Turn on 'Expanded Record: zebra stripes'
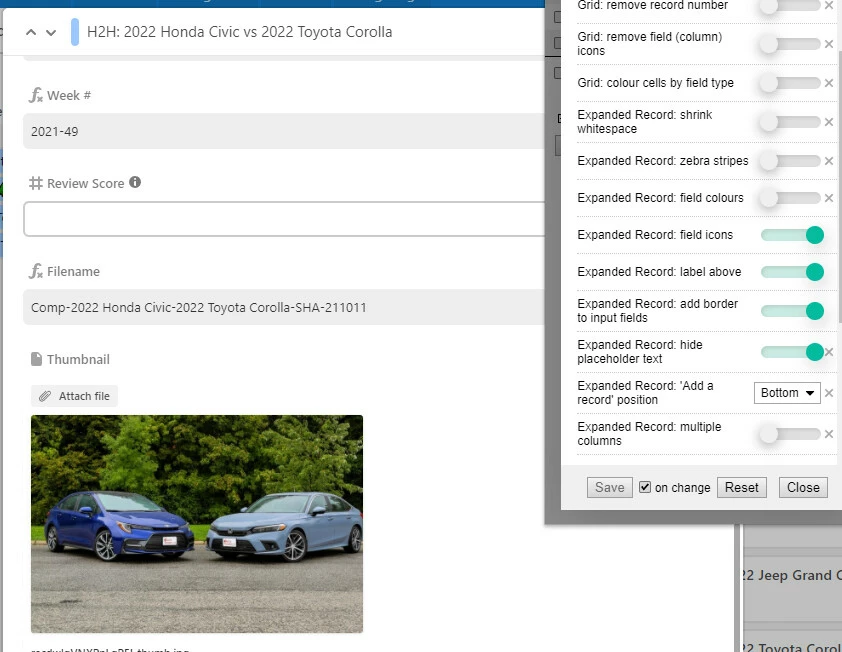The height and width of the screenshot is (652, 842). pyautogui.click(x=790, y=161)
